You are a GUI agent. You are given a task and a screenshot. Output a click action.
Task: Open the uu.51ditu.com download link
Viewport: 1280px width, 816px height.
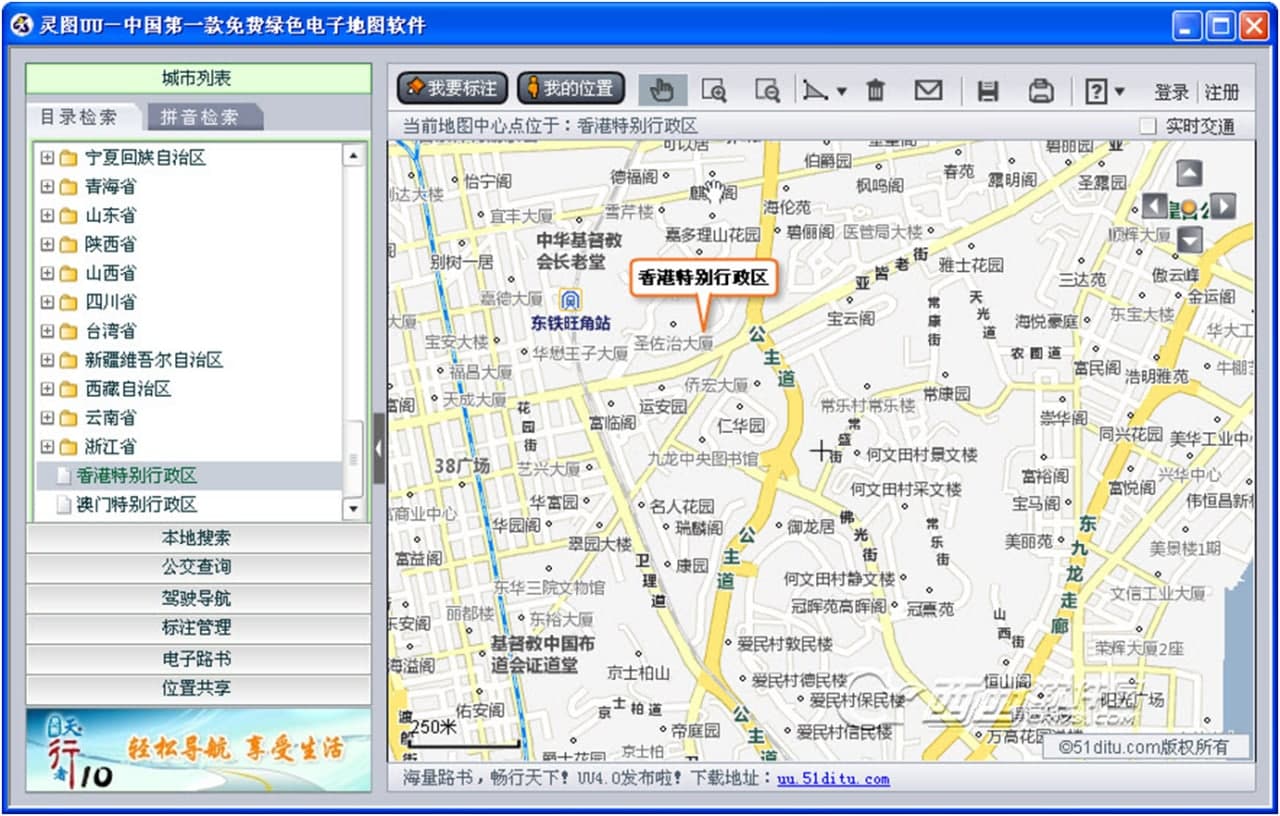pos(833,778)
